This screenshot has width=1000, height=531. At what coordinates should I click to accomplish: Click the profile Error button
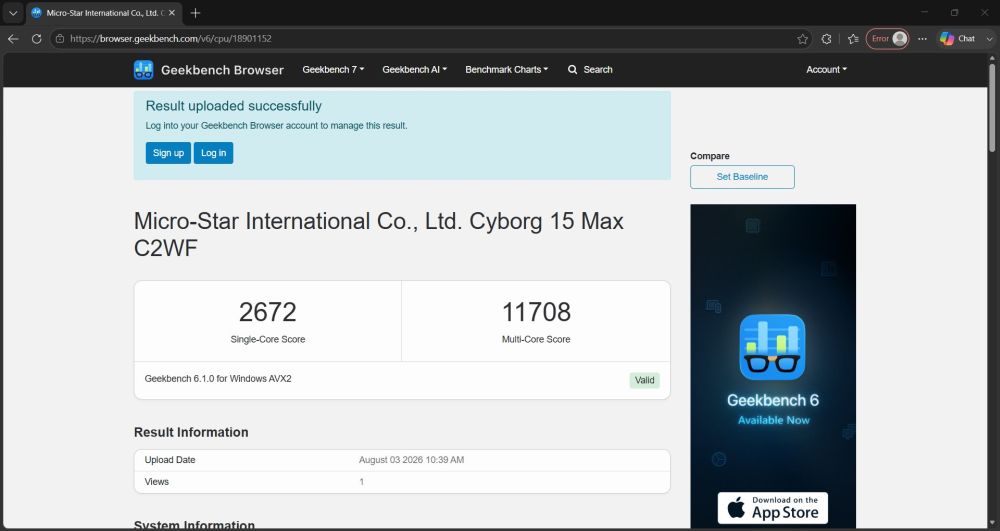[887, 39]
